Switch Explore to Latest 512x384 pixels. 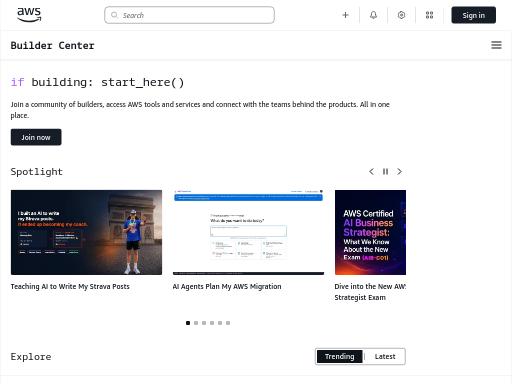click(385, 356)
